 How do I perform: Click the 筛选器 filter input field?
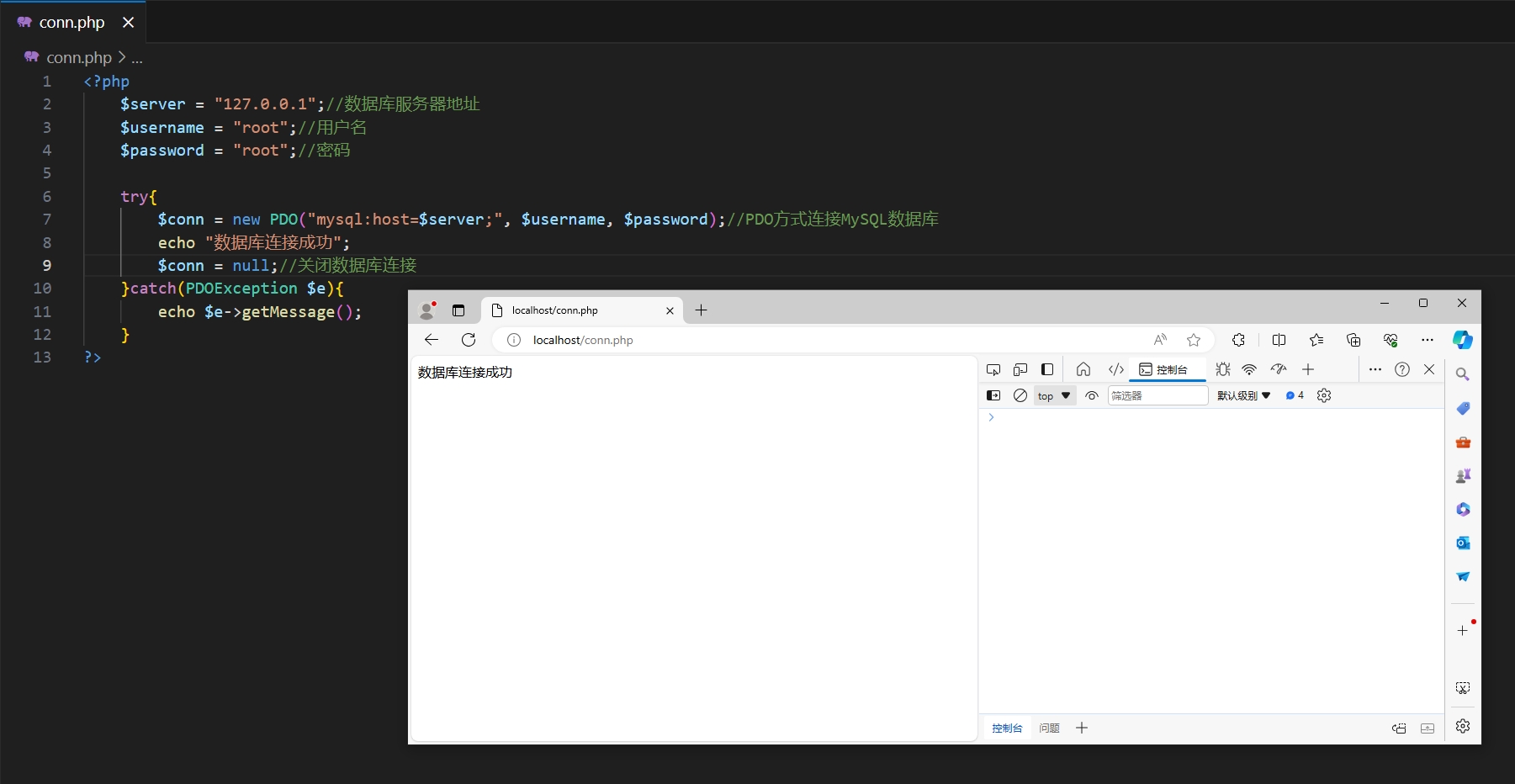tap(1157, 395)
